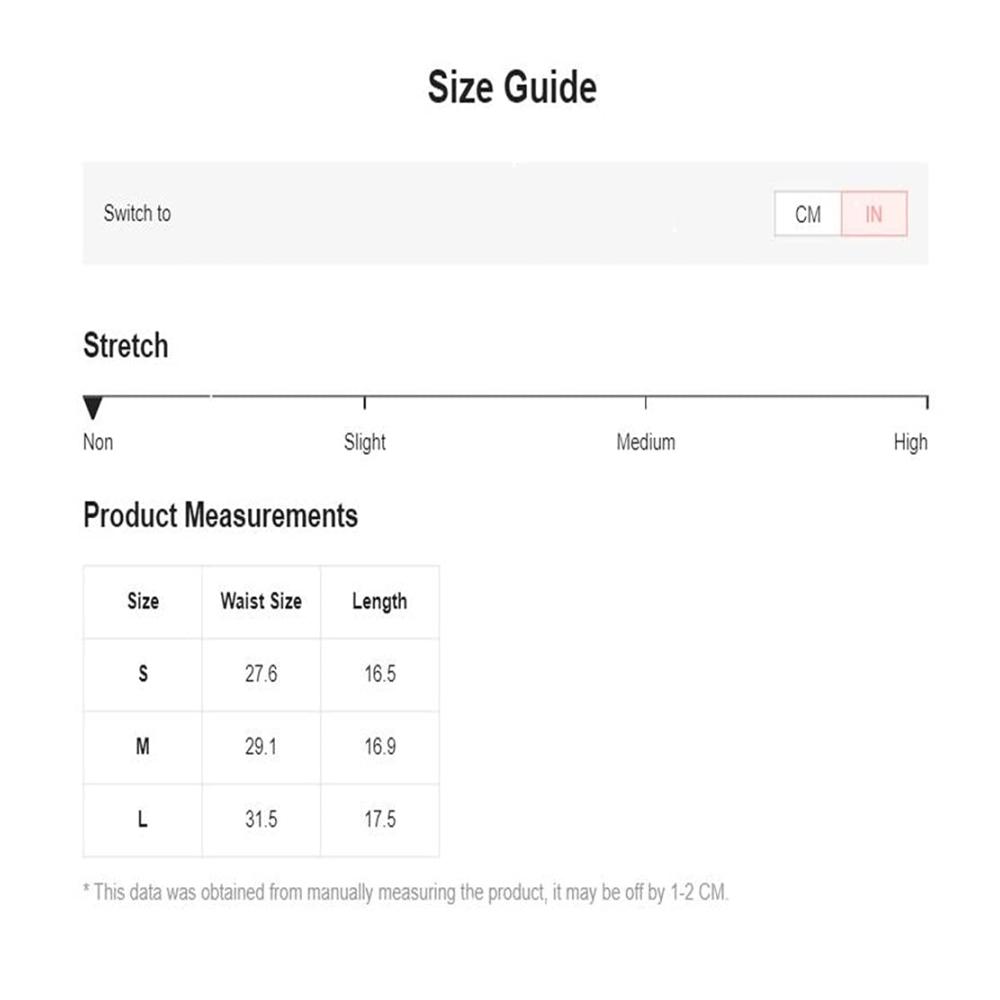This screenshot has height=1000, width=1000.
Task: Click length value 17.5 for size L
Action: pyautogui.click(x=380, y=820)
